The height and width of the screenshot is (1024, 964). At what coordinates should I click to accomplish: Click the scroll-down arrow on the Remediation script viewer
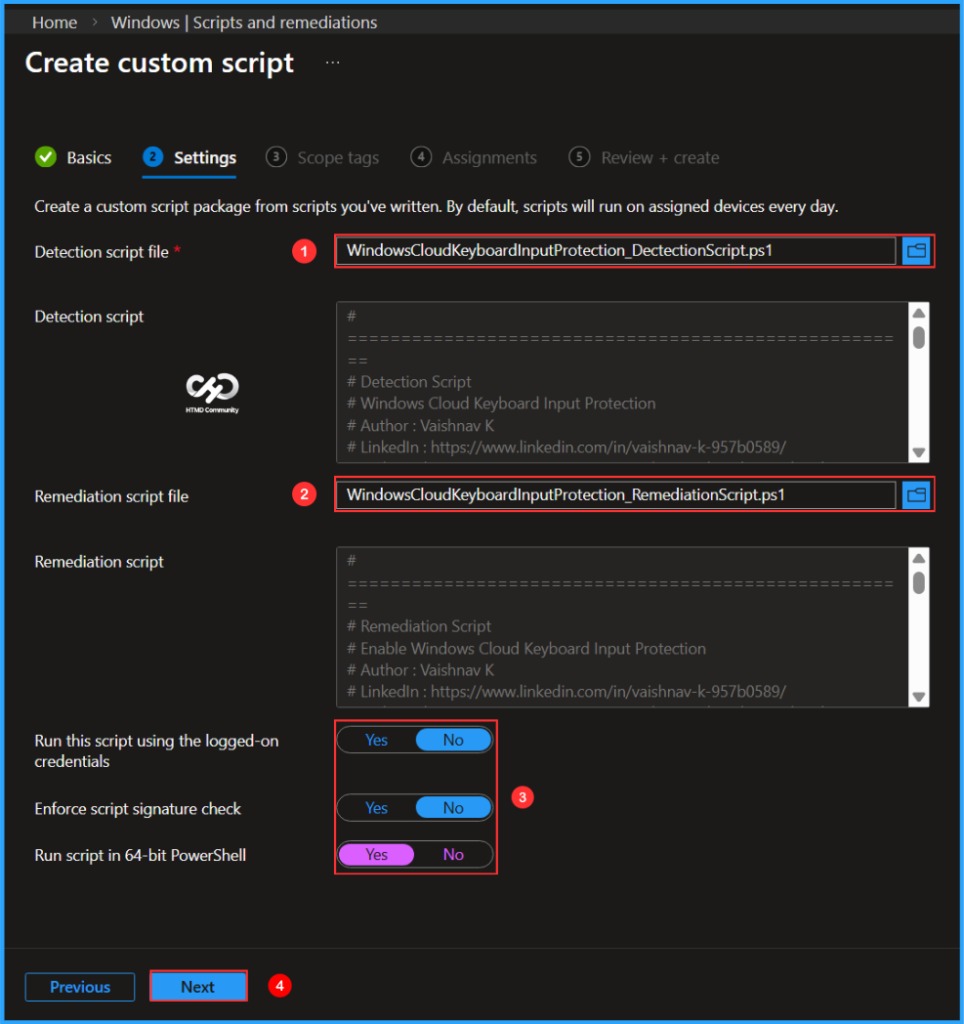point(918,694)
